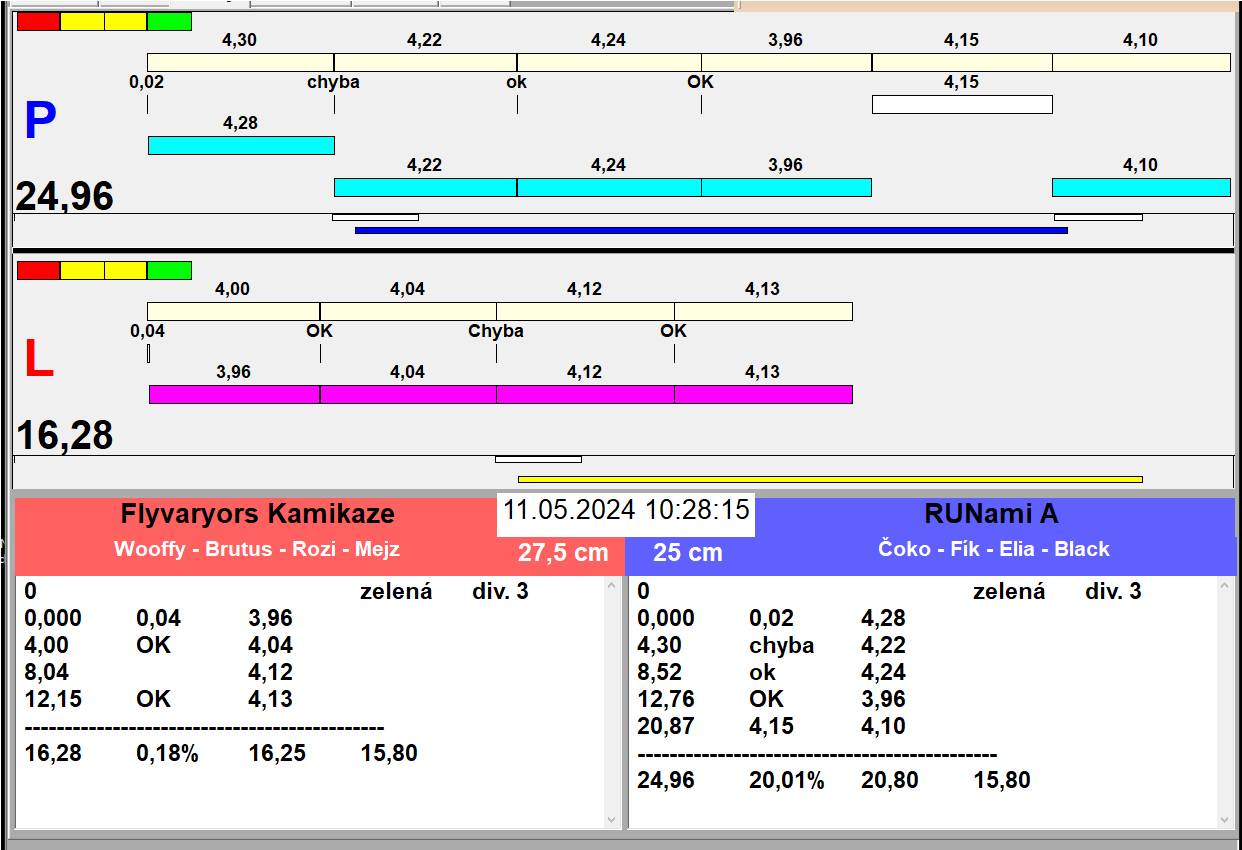This screenshot has height=850, width=1242.
Task: Select 12,15 in Flyvaryors results
Action: [52, 699]
